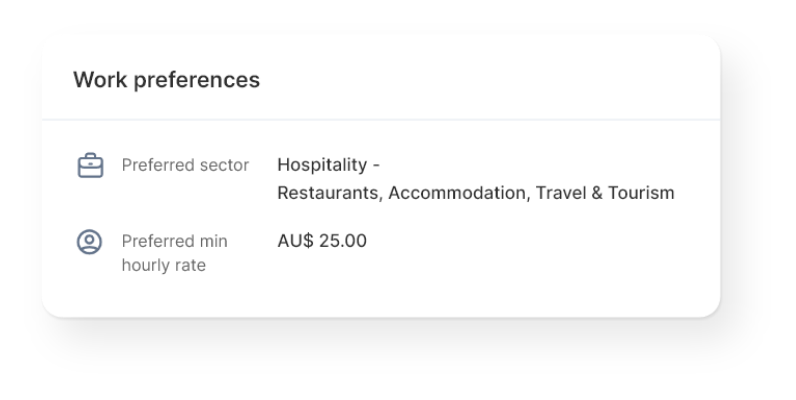Click the divider line under the heading
This screenshot has height=400, width=796.
(381, 120)
